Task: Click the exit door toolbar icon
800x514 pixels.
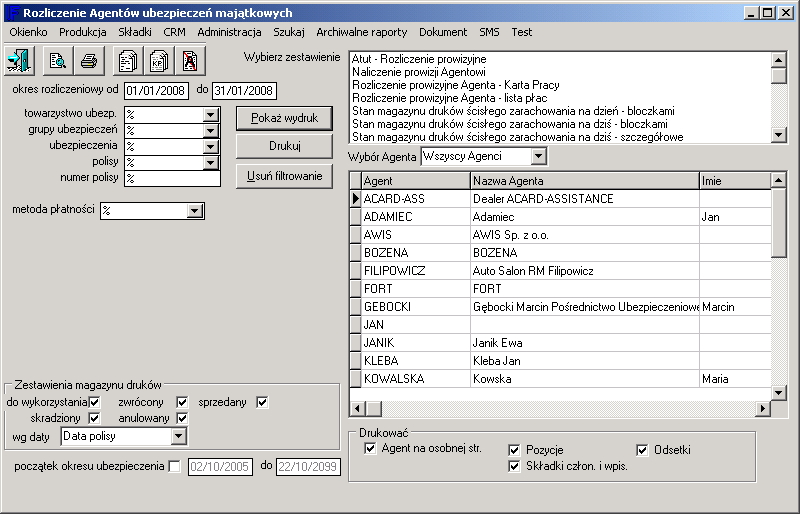Action: pyautogui.click(x=19, y=61)
